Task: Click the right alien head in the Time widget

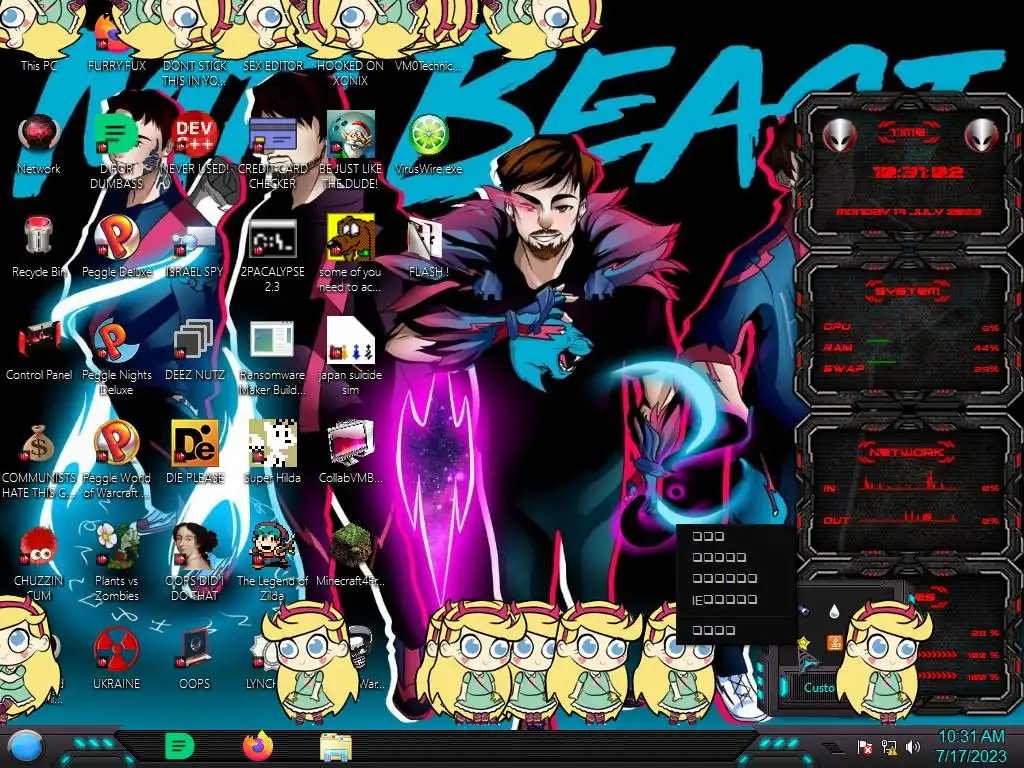Action: tap(981, 135)
